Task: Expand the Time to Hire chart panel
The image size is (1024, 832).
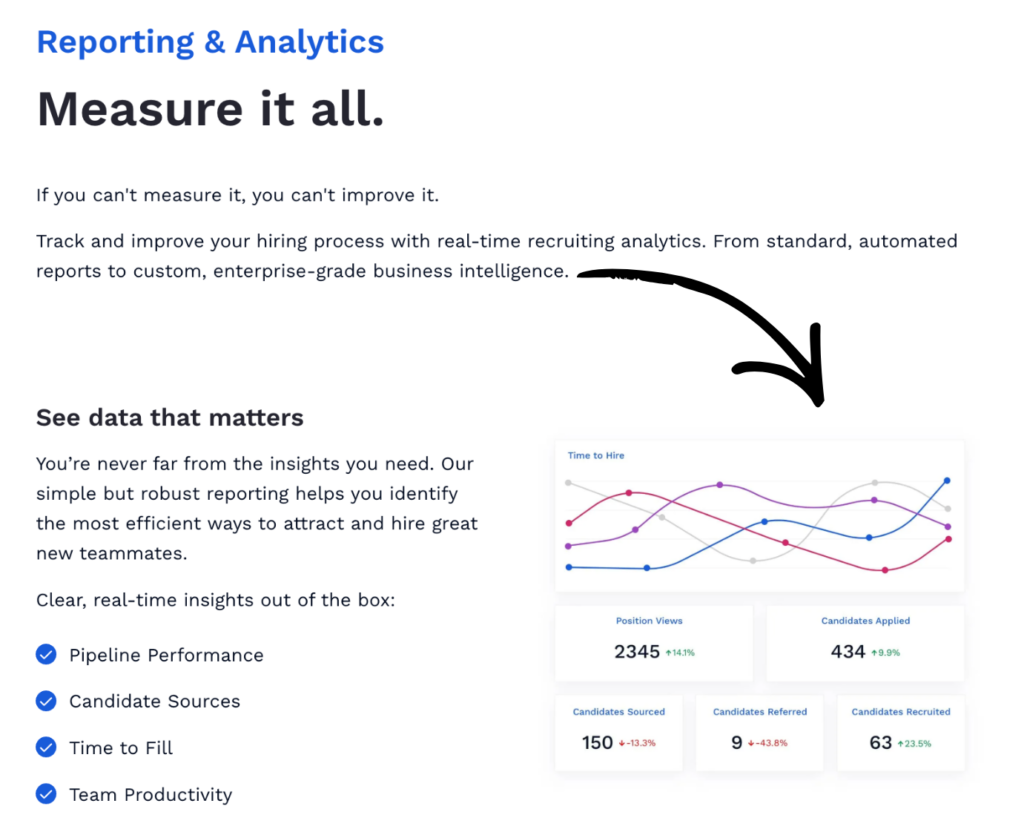Action: tap(758, 513)
